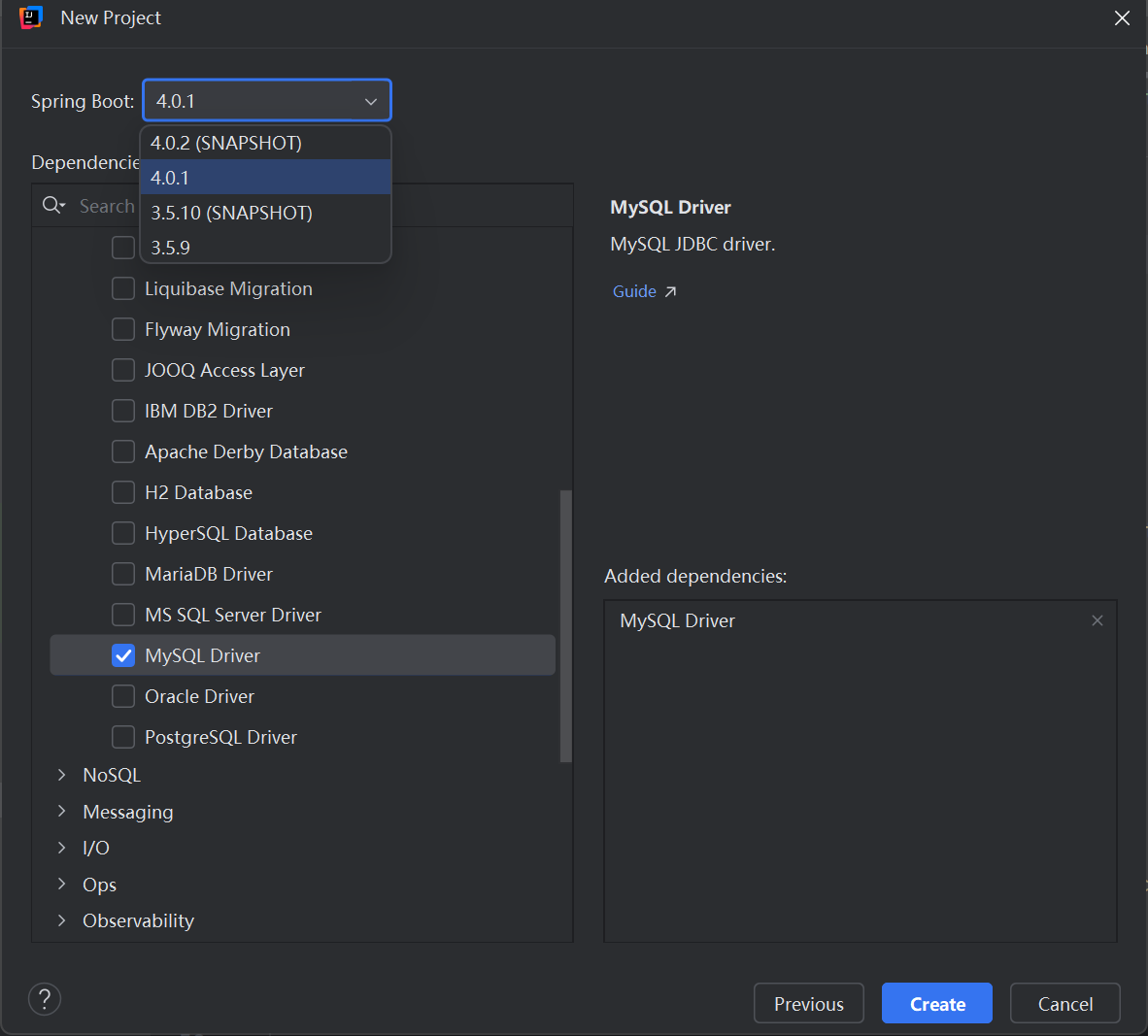1148x1036 pixels.
Task: Check the MS SQL Server Driver checkbox
Action: click(x=123, y=615)
